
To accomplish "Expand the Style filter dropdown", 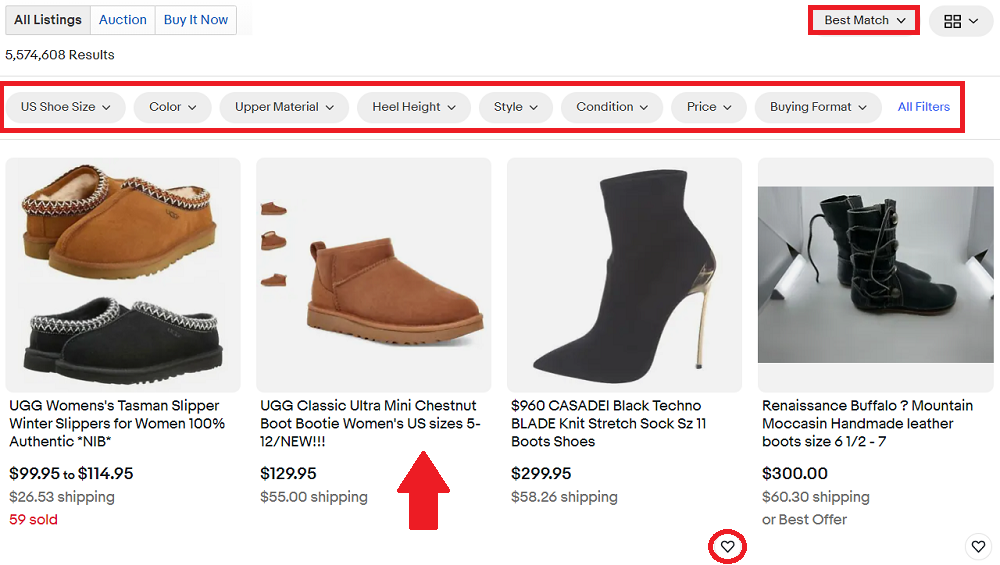I will click(515, 107).
